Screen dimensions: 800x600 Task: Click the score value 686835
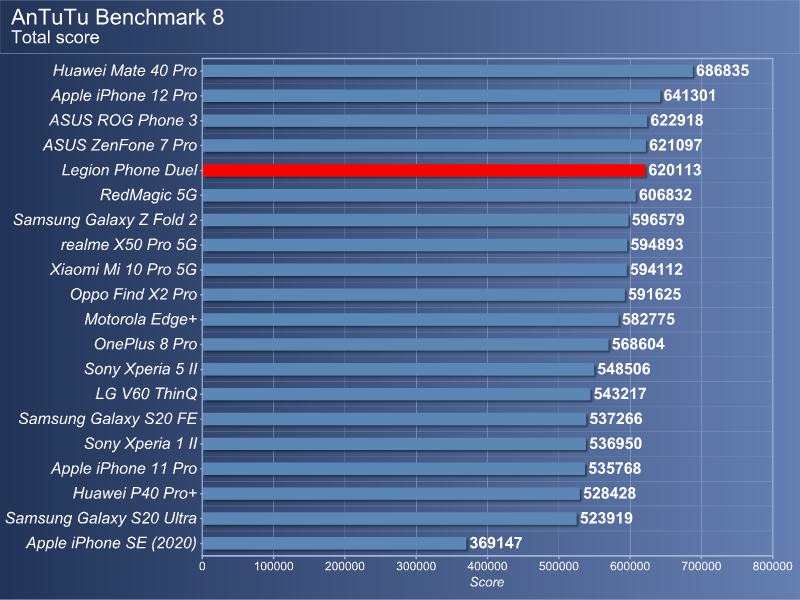pos(722,70)
